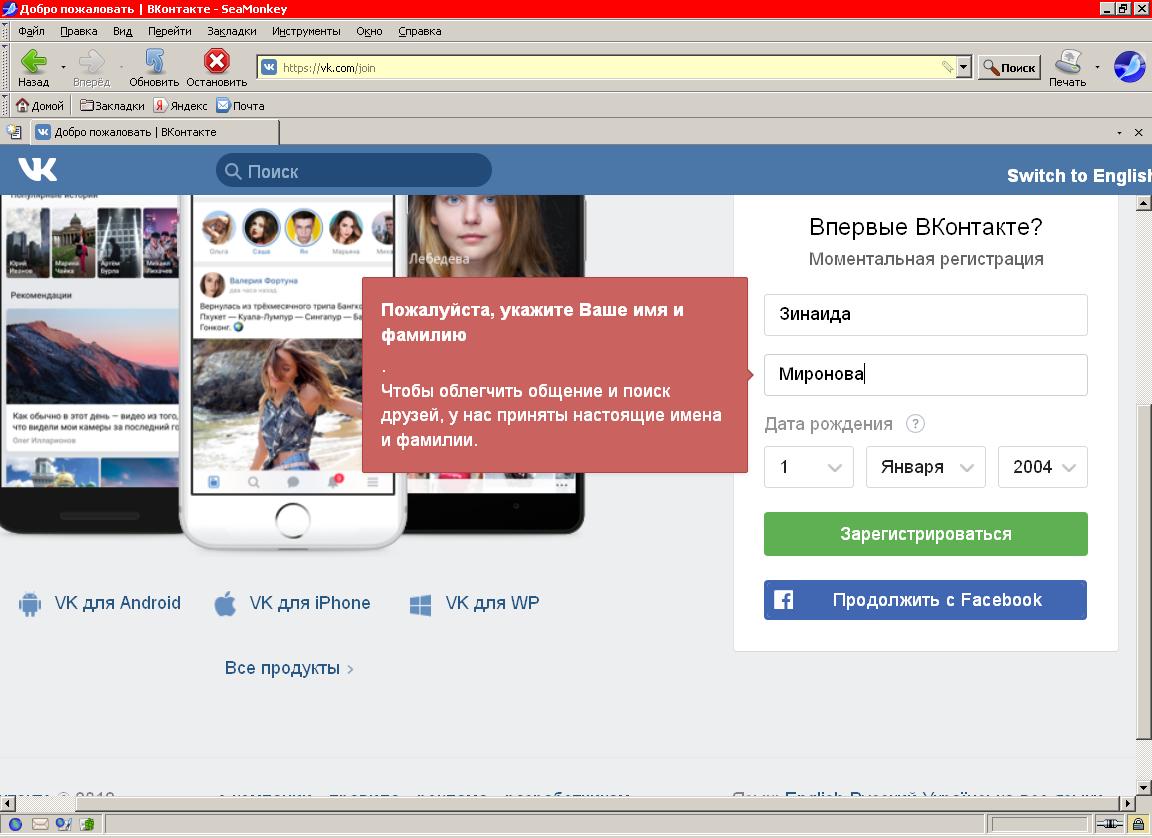Reload page with Обновить button
This screenshot has width=1152, height=838.
point(154,68)
